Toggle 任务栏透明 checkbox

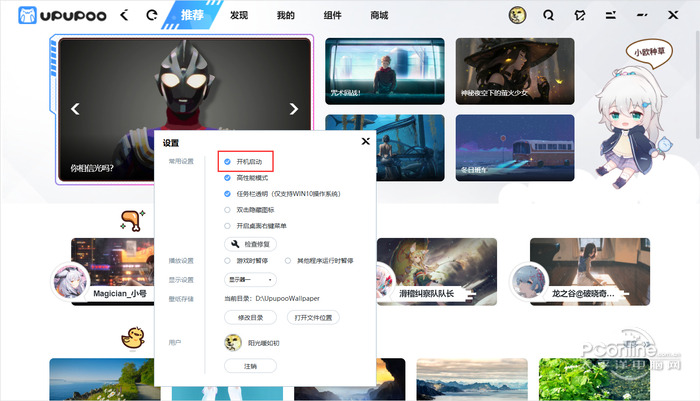(x=227, y=194)
